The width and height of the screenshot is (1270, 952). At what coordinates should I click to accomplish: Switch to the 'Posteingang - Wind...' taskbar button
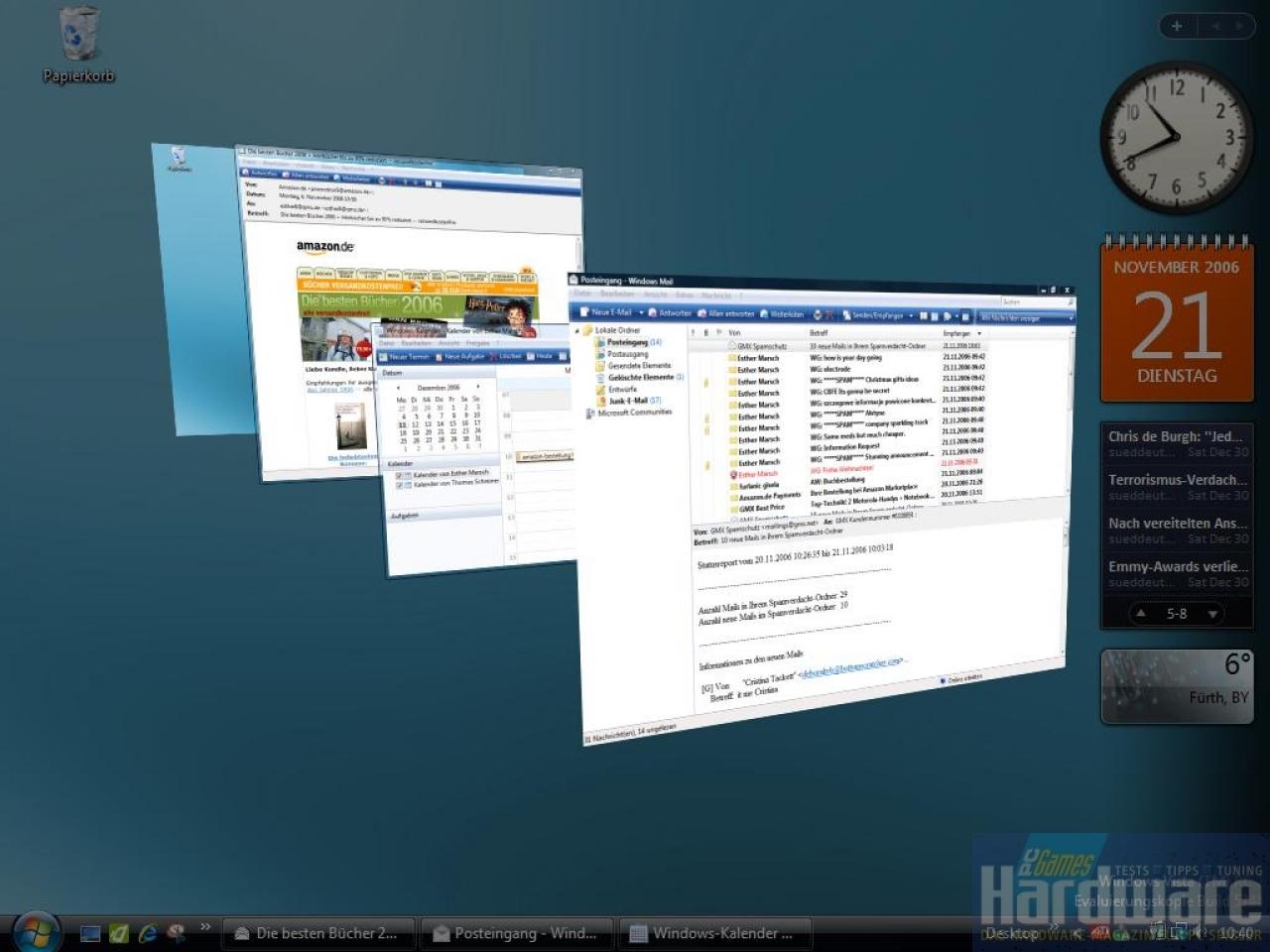[518, 933]
